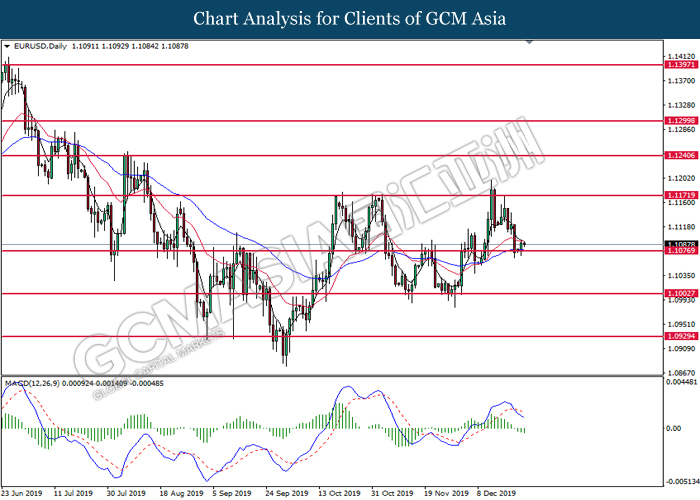Click the 30 Jul 2019 date label

(126, 493)
